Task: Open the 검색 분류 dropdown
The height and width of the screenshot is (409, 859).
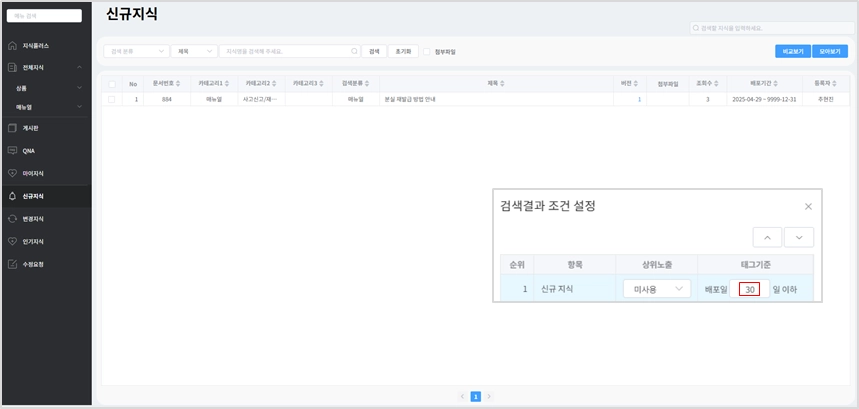Action: [x=136, y=51]
